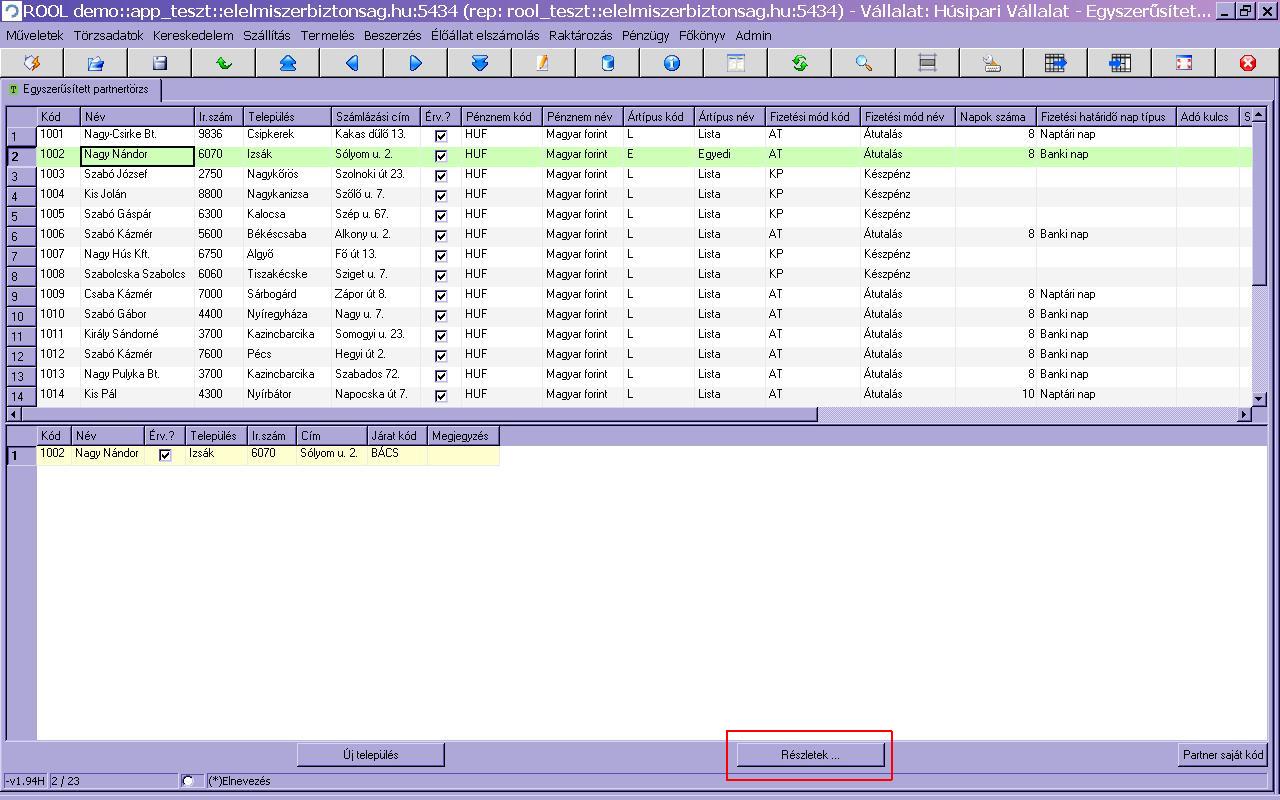Open the Pénzügy menu
Screen dimensions: 1280x800
click(x=645, y=35)
